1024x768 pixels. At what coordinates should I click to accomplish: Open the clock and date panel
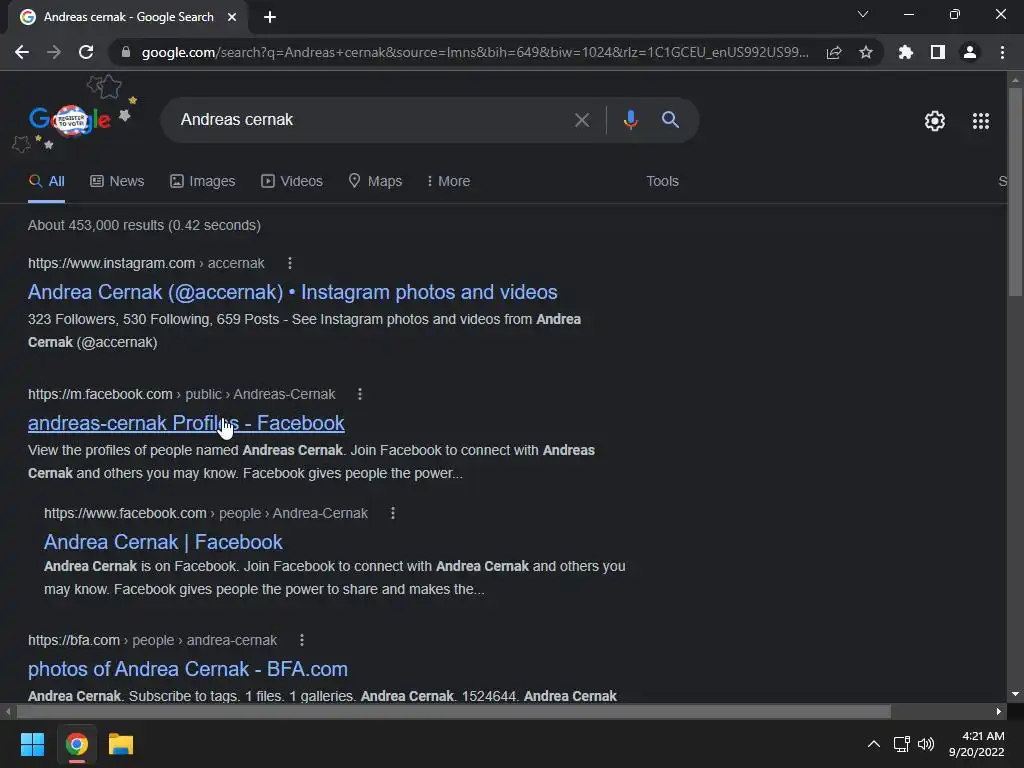977,744
